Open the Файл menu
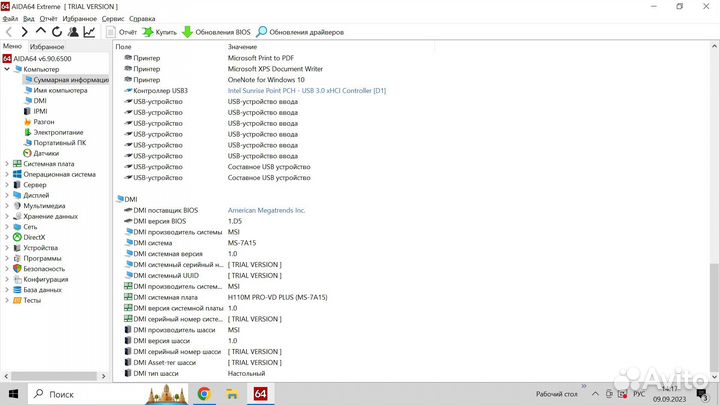720x405 pixels. [10, 19]
